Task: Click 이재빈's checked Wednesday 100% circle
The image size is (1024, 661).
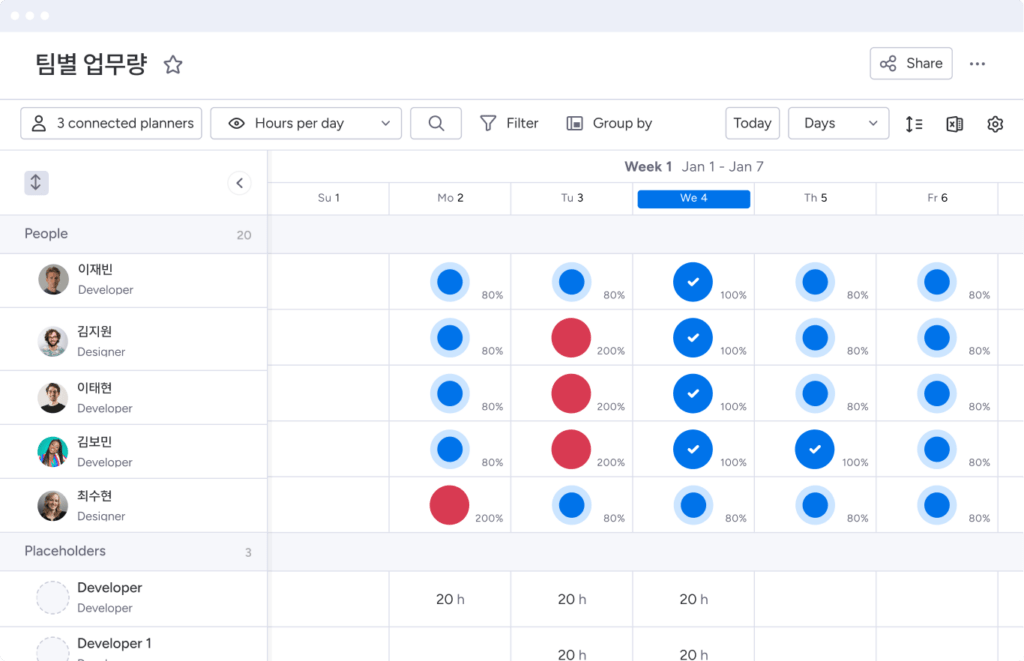Action: pos(693,282)
